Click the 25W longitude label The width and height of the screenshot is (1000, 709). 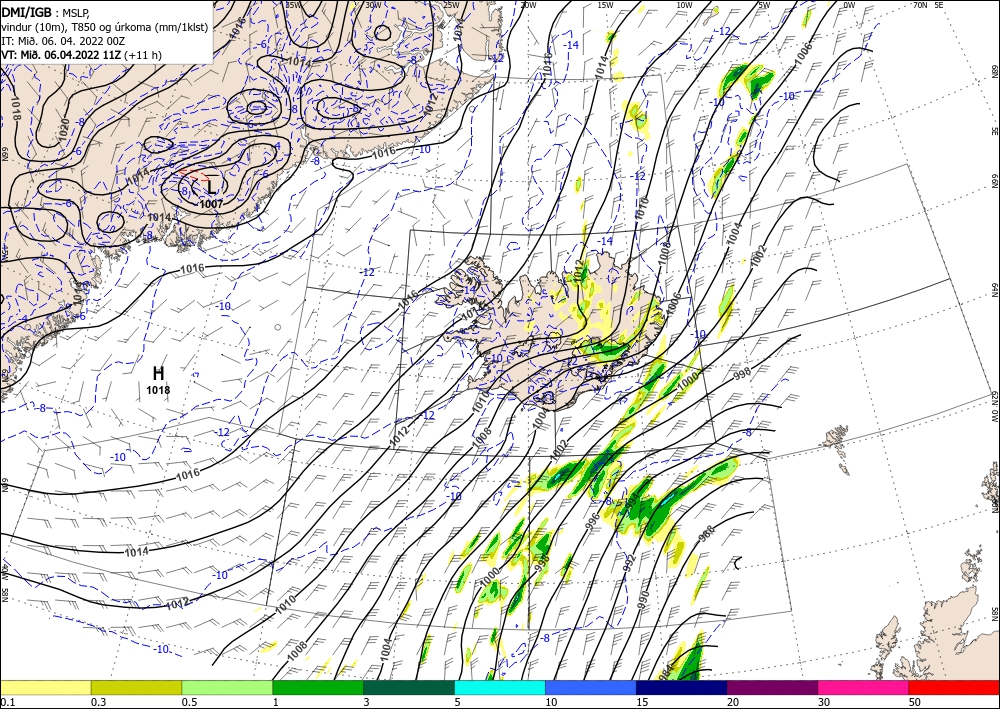click(x=451, y=4)
